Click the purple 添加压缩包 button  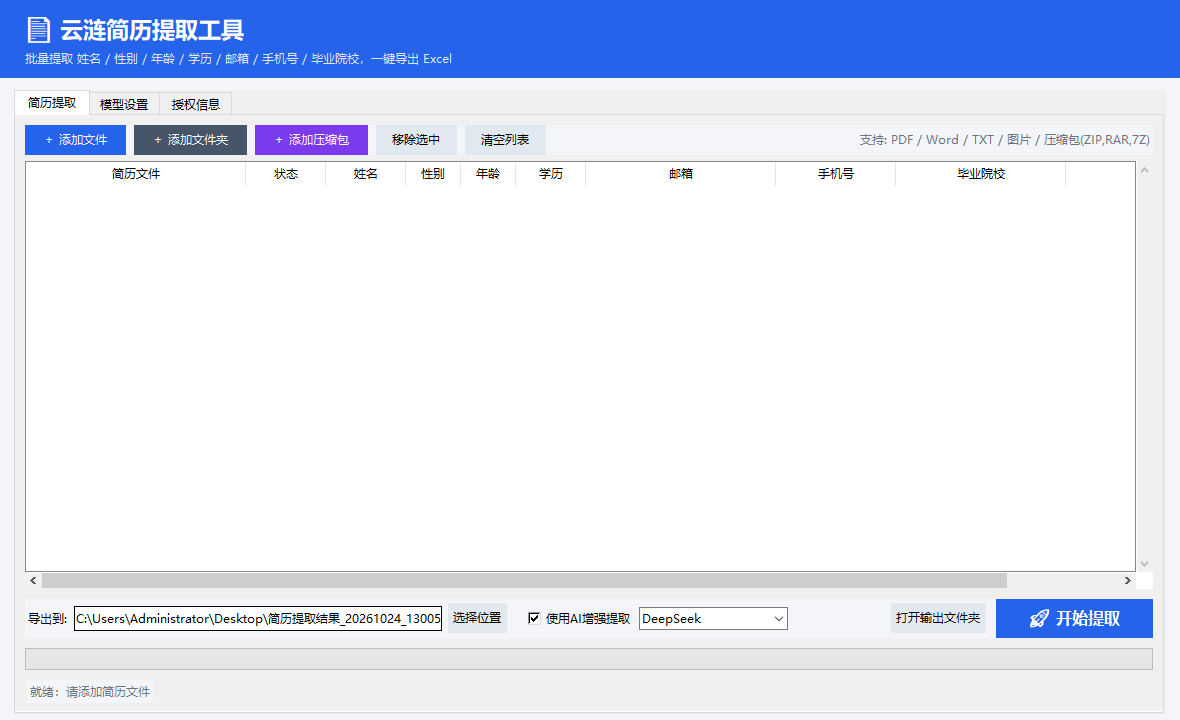[x=312, y=140]
